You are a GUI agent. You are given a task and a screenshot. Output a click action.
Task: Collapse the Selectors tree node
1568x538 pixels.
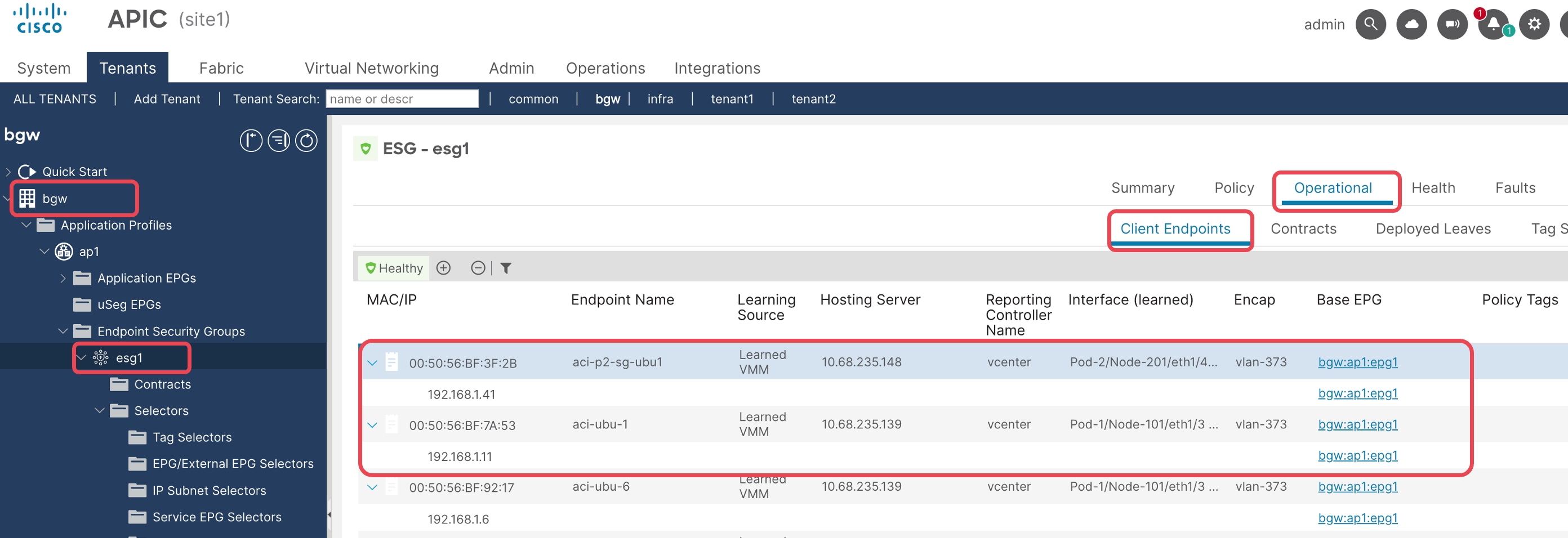click(100, 410)
